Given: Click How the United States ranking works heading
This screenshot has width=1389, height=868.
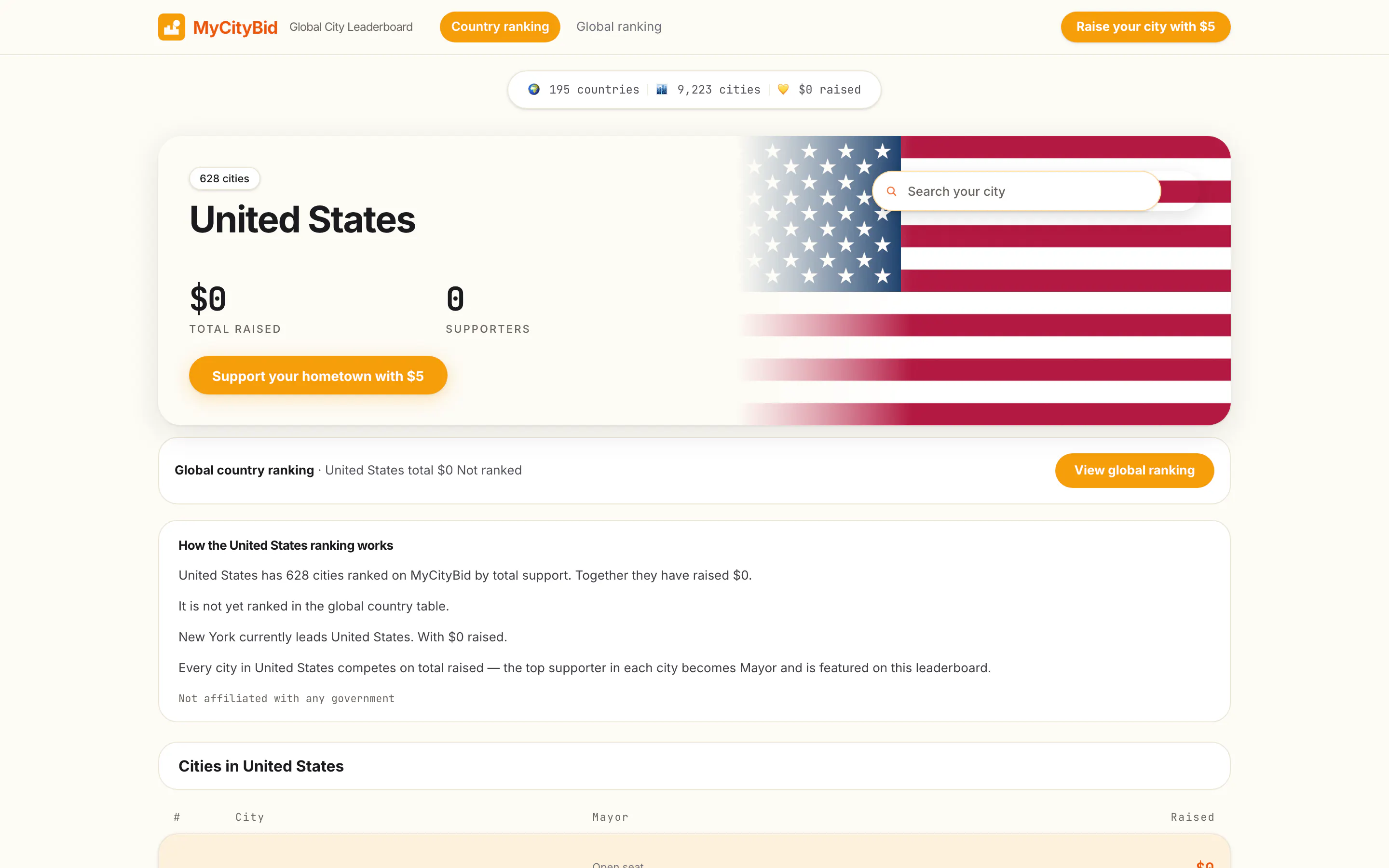Looking at the screenshot, I should [286, 545].
